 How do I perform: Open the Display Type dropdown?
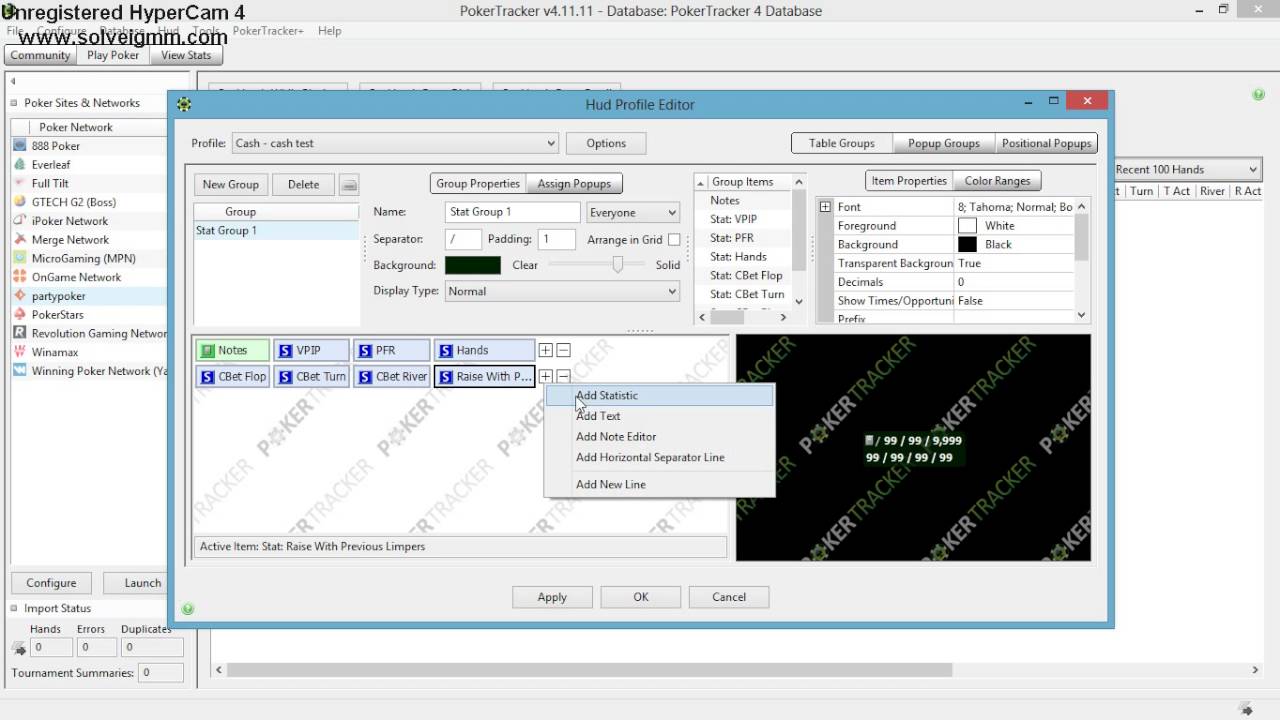coord(562,291)
